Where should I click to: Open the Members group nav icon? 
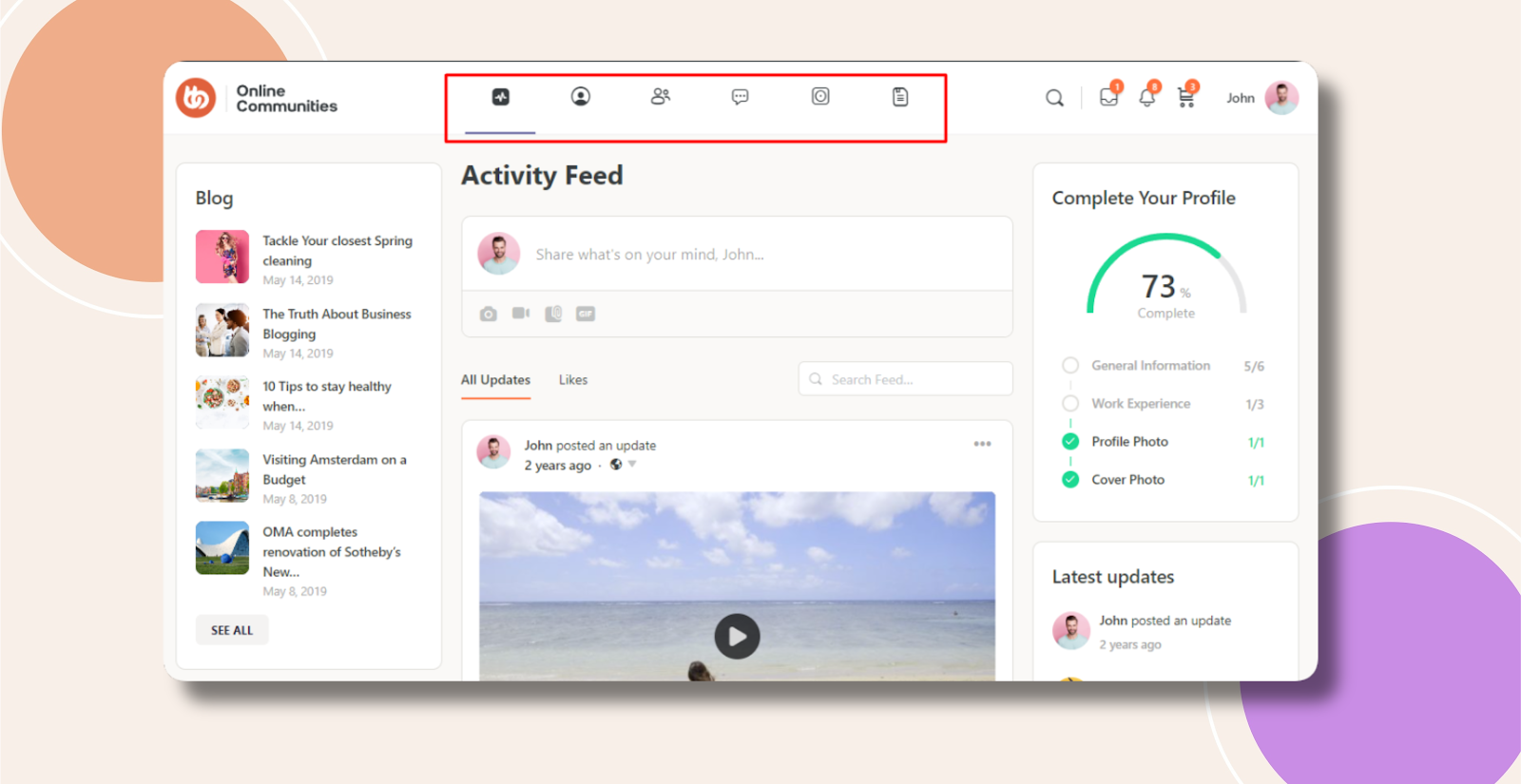(x=661, y=97)
